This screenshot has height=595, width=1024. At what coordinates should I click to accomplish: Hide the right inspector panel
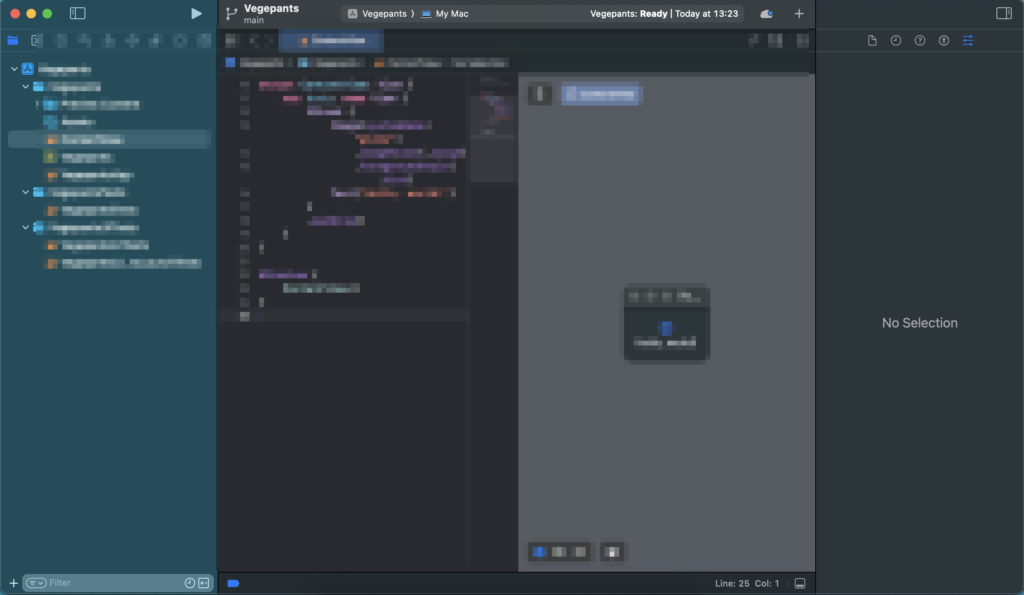[x=1004, y=14]
